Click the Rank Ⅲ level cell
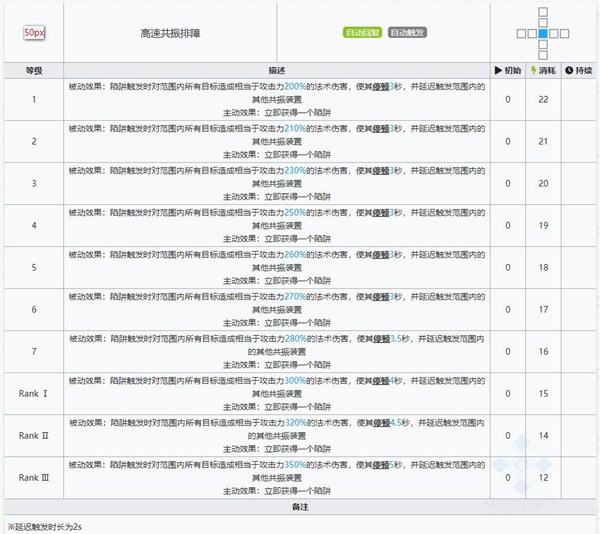 click(x=34, y=478)
